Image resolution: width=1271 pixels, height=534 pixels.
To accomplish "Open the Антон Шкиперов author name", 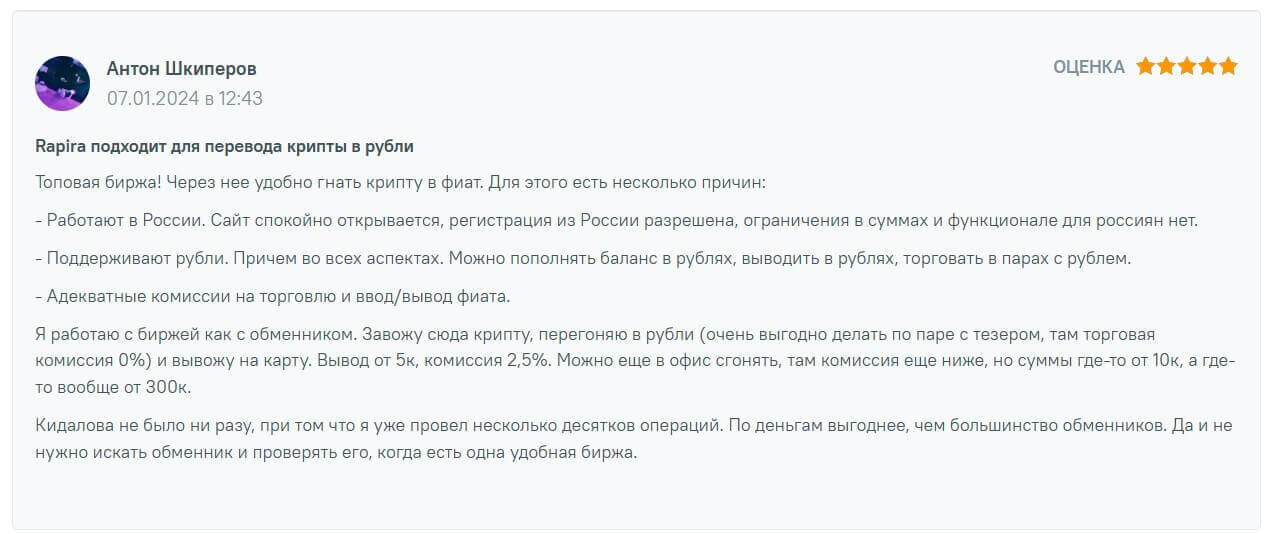I will tap(181, 69).
